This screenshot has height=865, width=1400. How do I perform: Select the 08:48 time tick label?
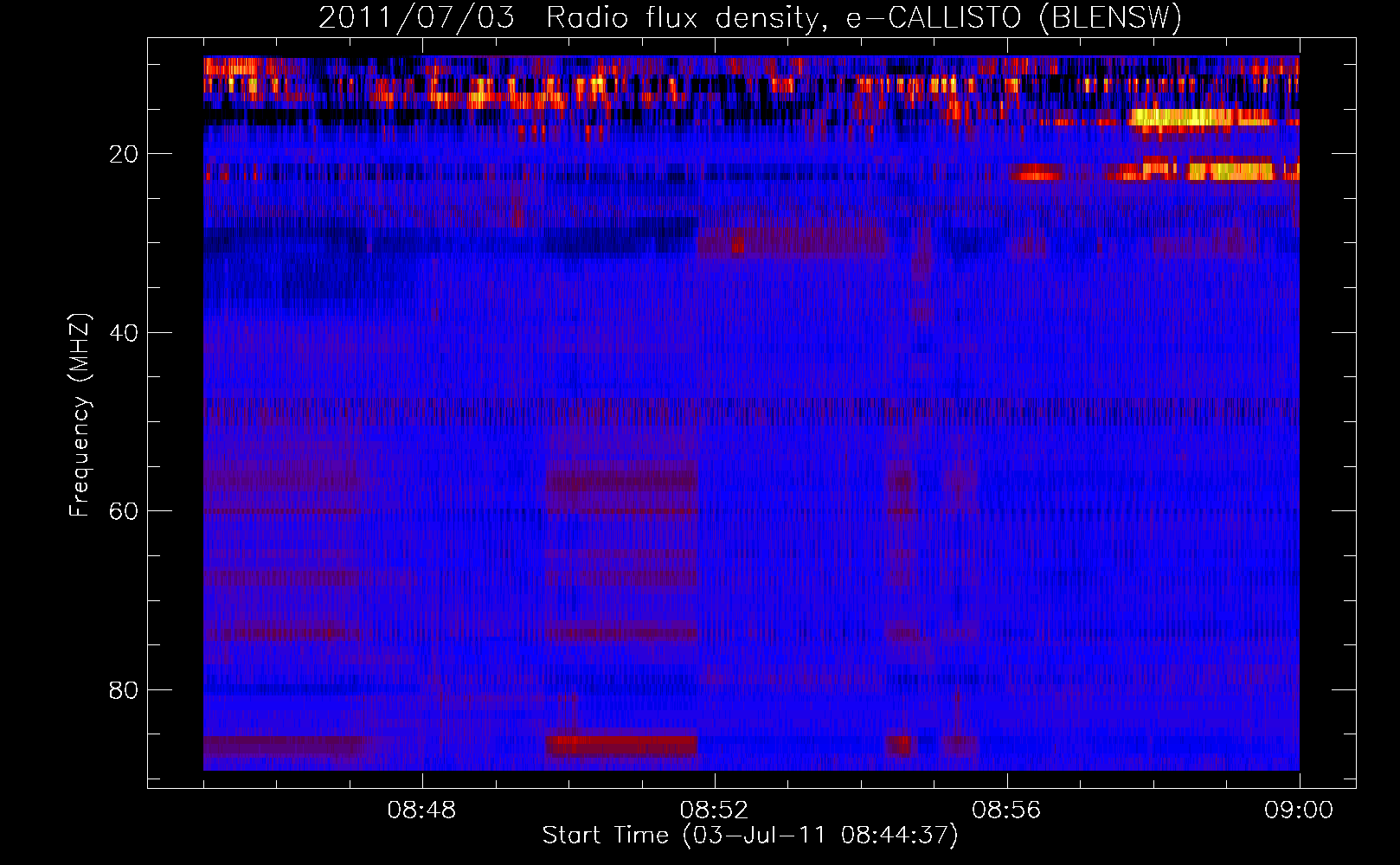tap(421, 811)
